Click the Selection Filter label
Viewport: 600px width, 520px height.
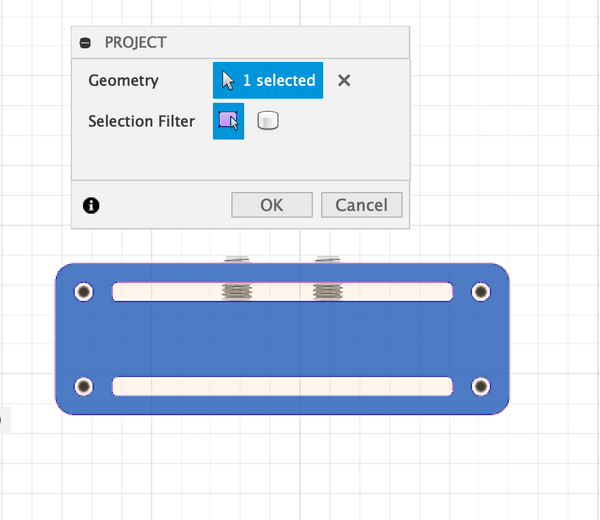click(x=141, y=121)
